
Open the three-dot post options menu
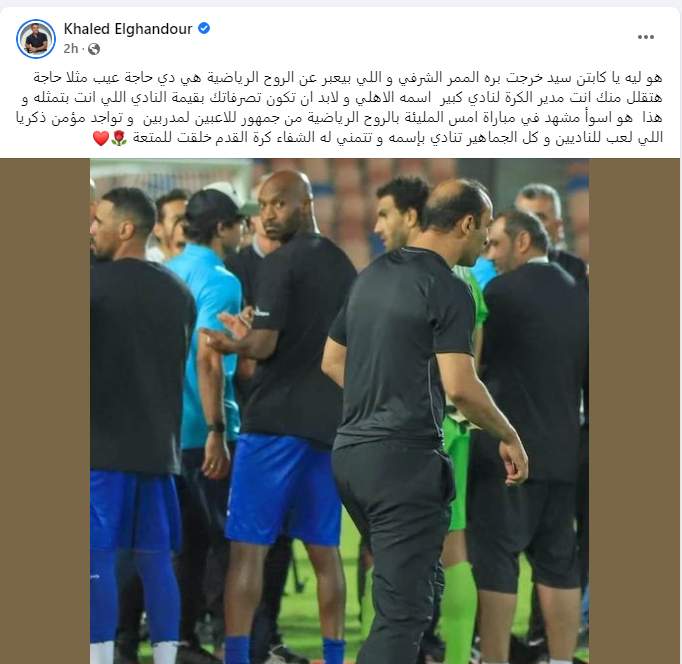645,37
